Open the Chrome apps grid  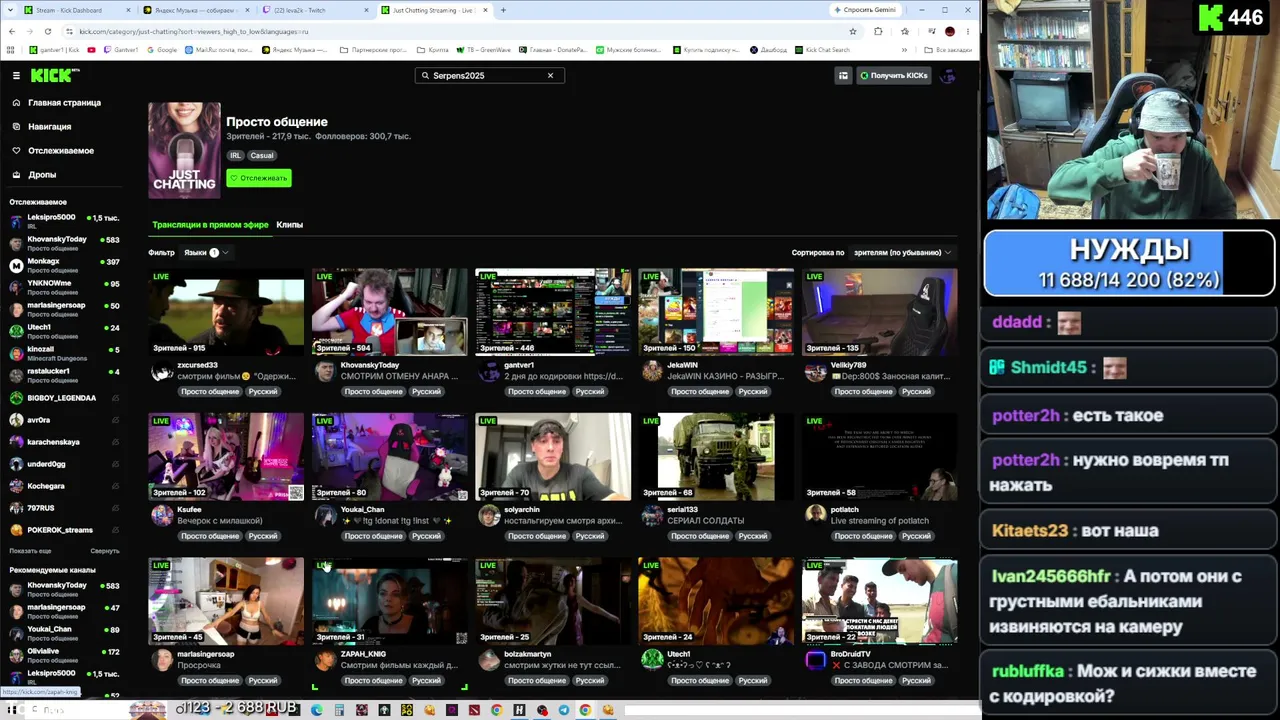point(11,50)
